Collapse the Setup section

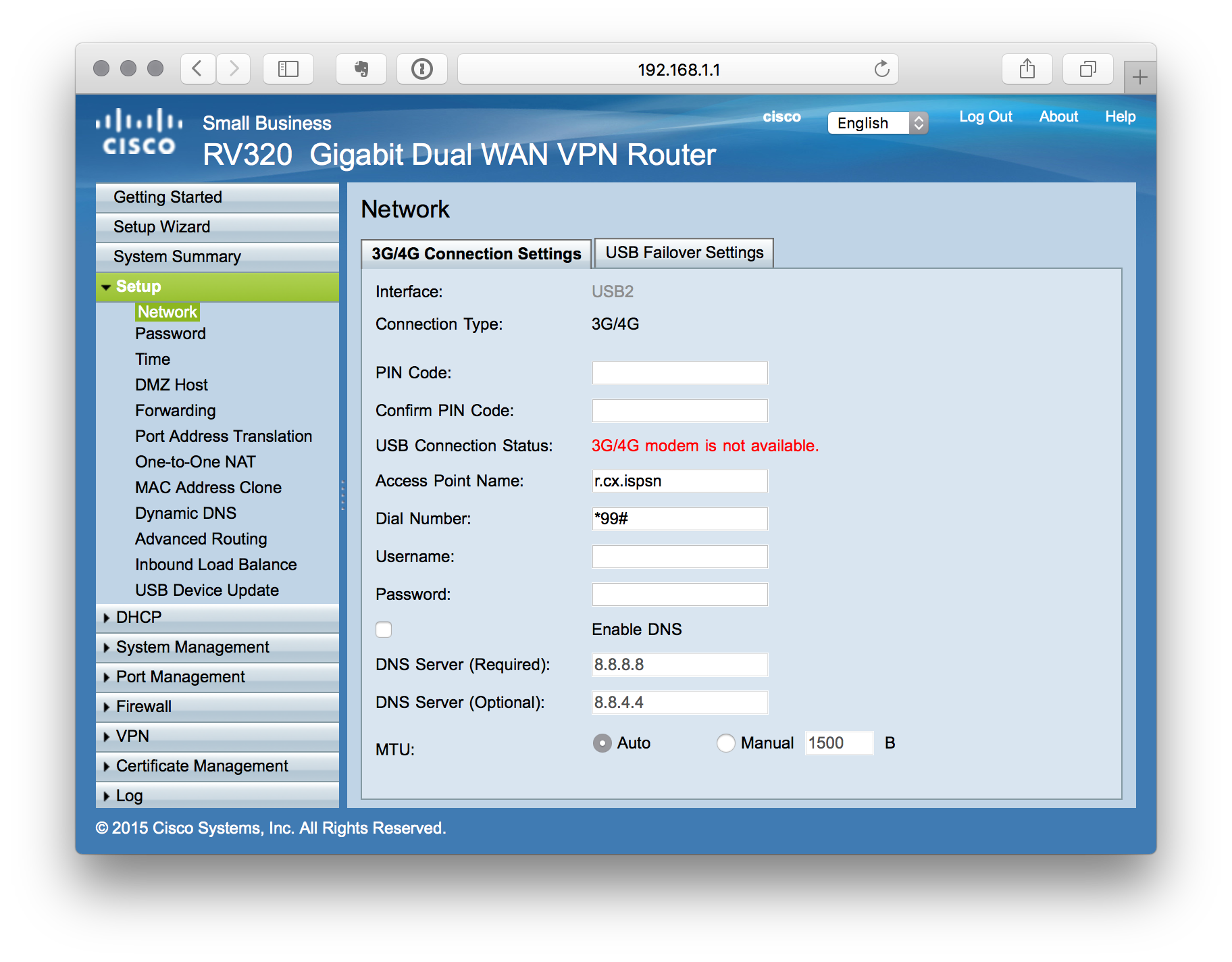click(x=217, y=286)
